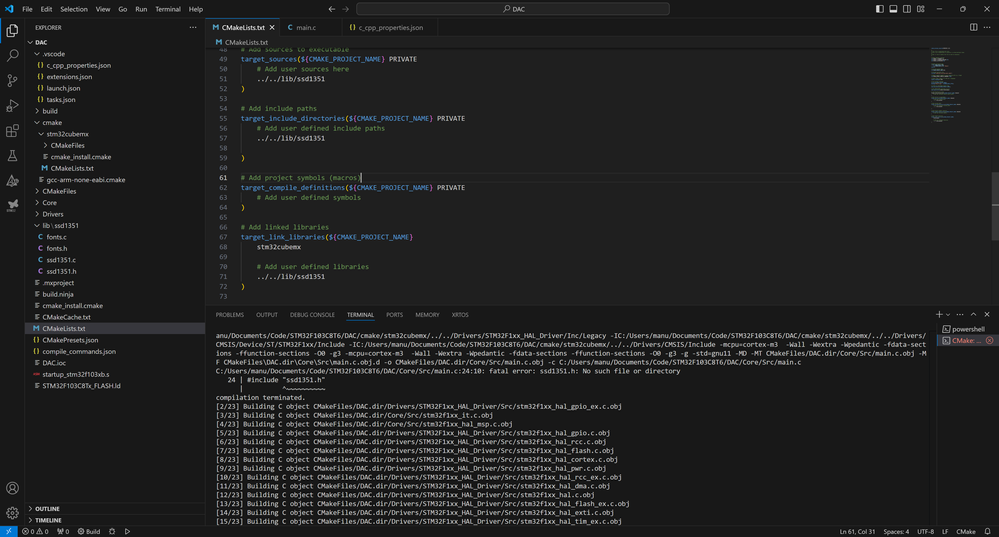
Task: Expand the build folder in explorer
Action: 50,111
